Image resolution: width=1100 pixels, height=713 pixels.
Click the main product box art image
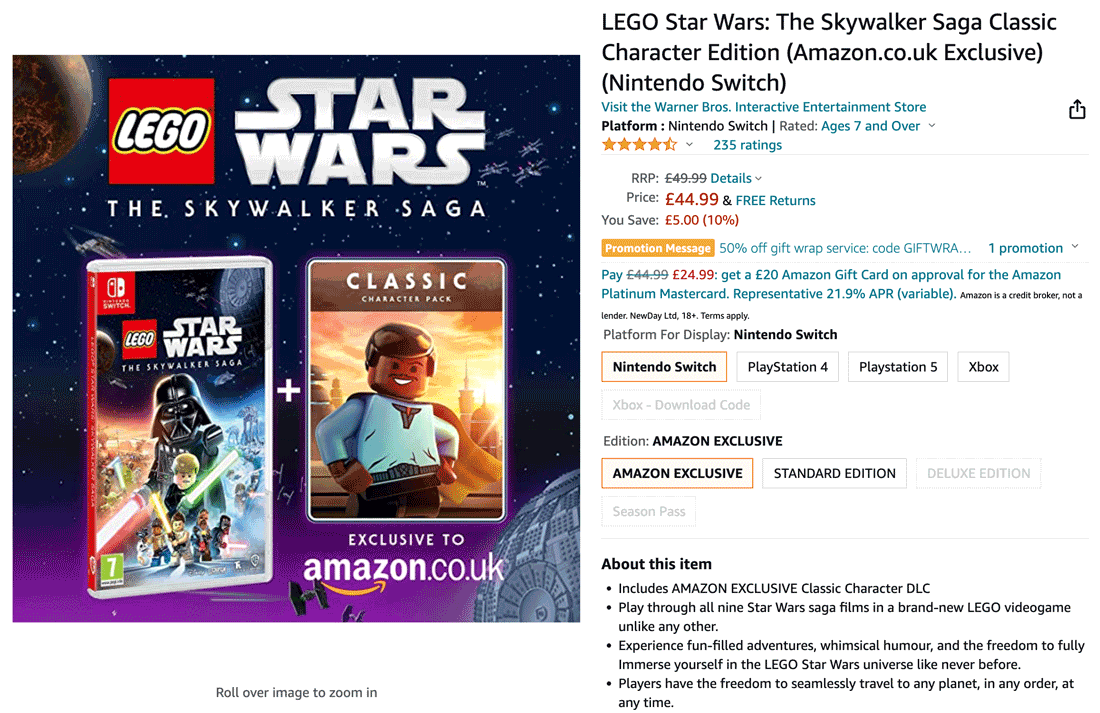tap(296, 338)
